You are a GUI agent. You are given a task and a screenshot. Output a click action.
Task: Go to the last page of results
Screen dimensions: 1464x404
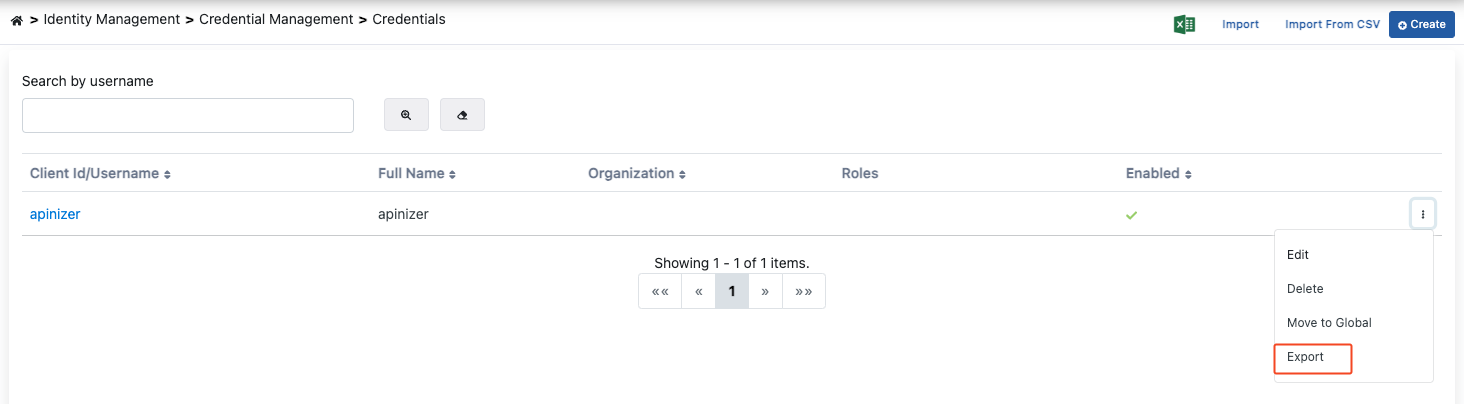803,291
